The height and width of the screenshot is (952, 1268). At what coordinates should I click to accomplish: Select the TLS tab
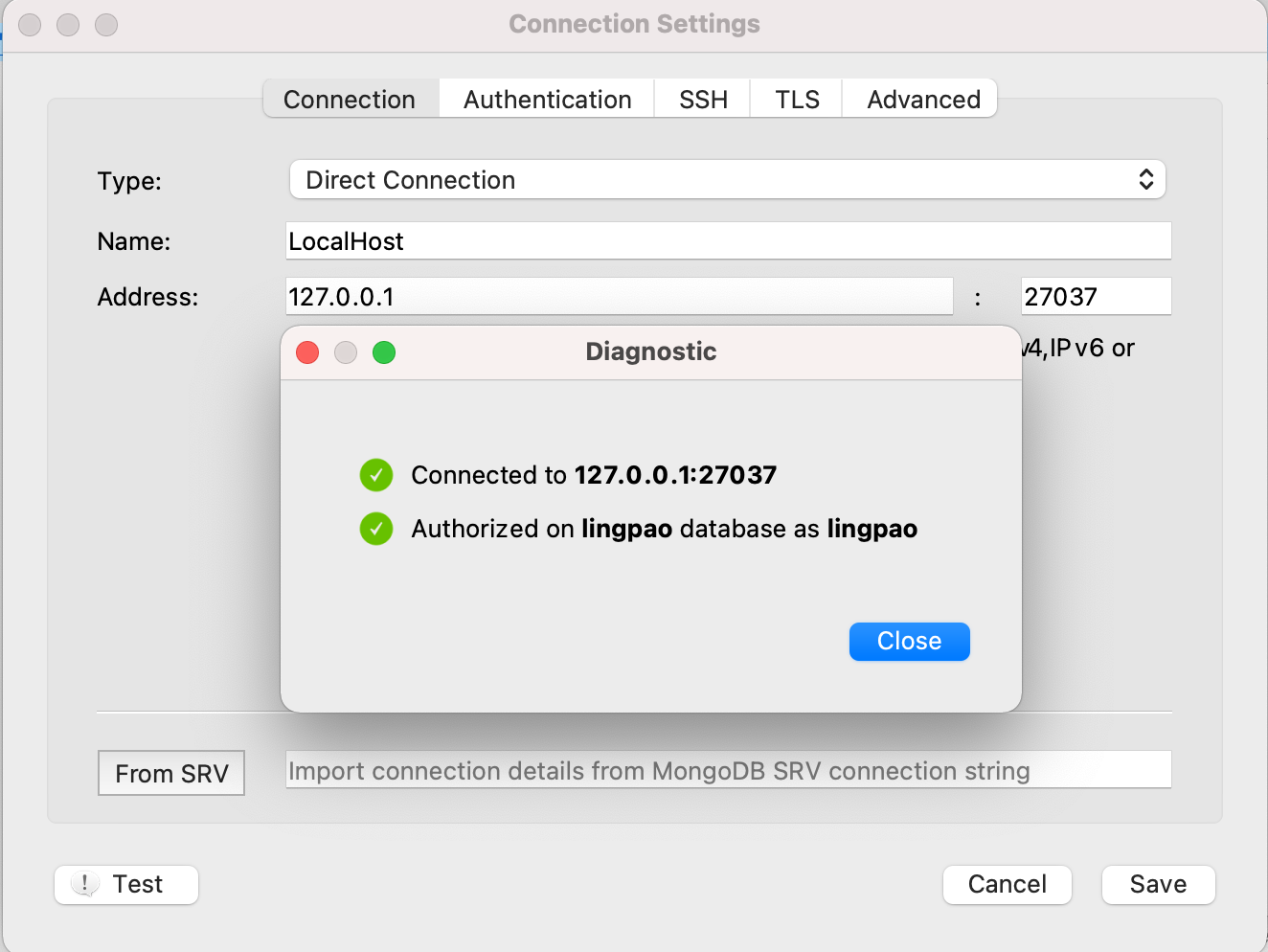[797, 99]
